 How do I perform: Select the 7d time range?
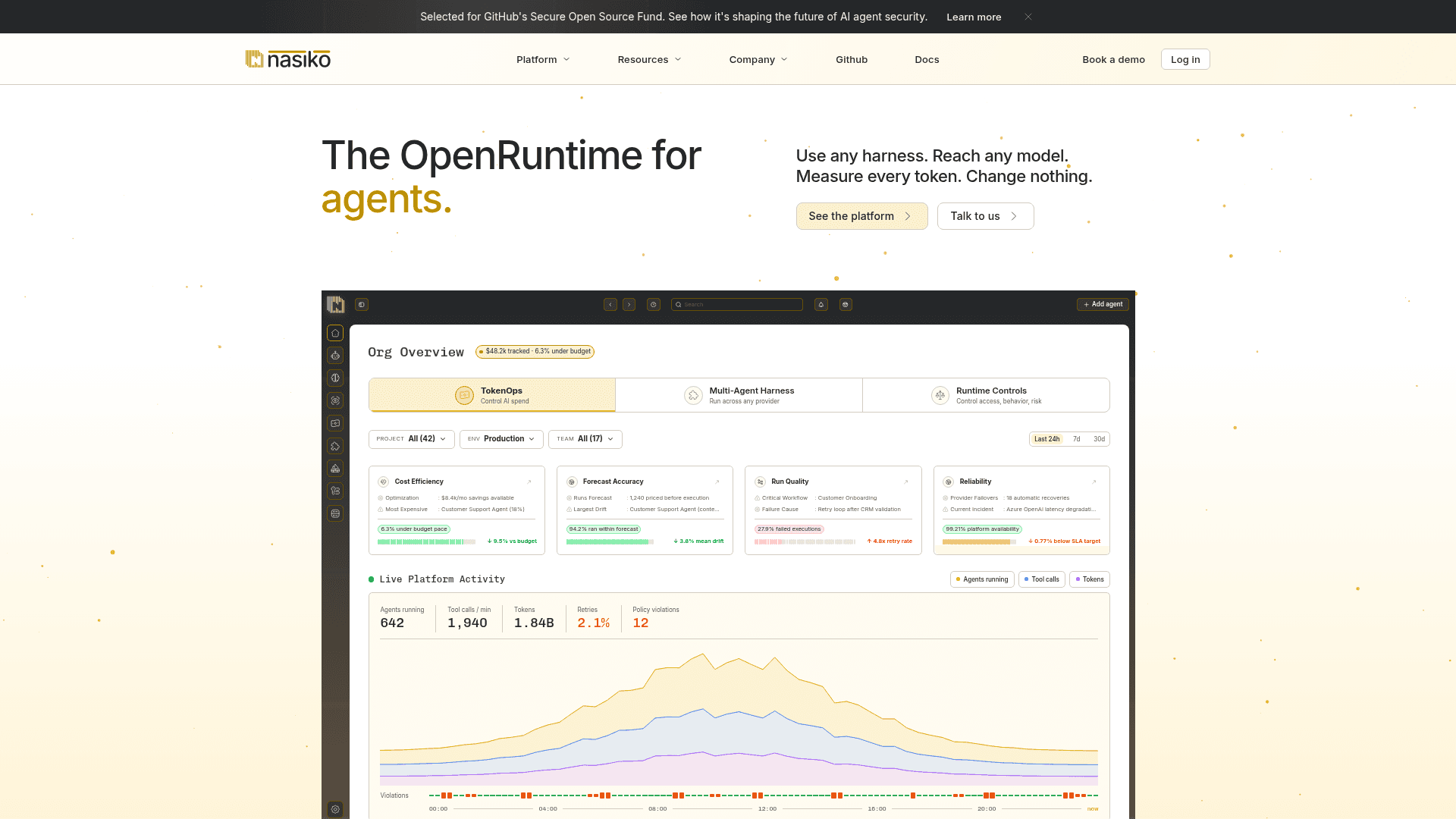[1076, 439]
